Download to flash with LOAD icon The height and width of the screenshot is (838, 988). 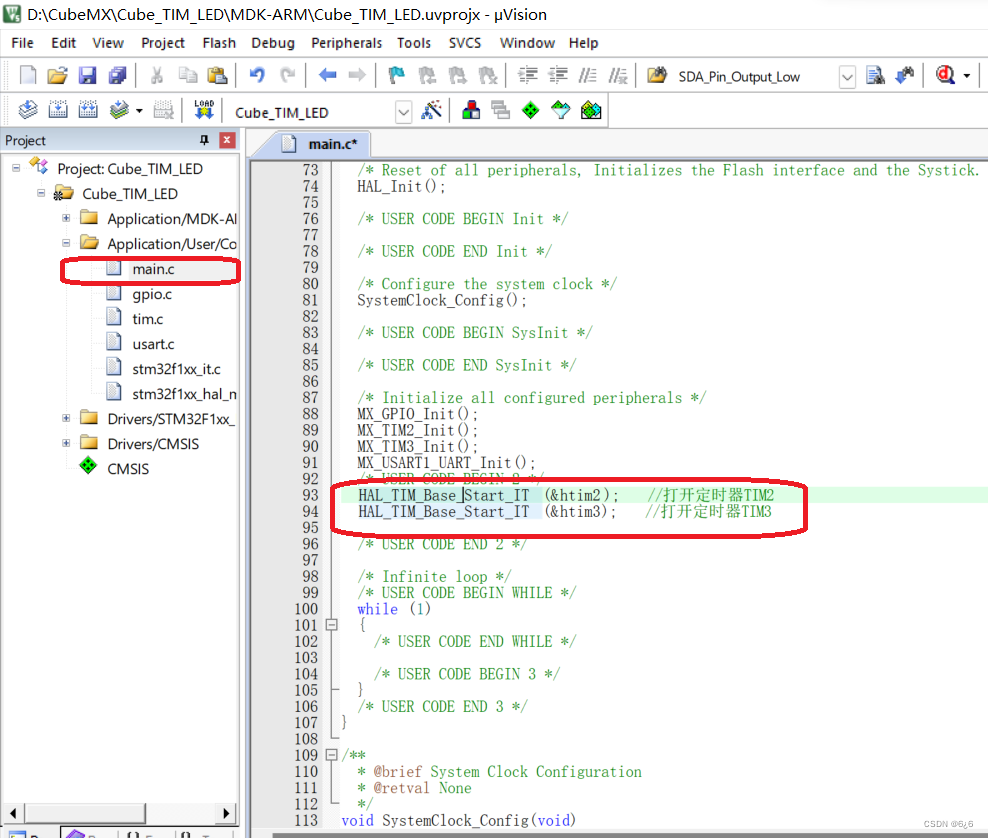point(204,110)
